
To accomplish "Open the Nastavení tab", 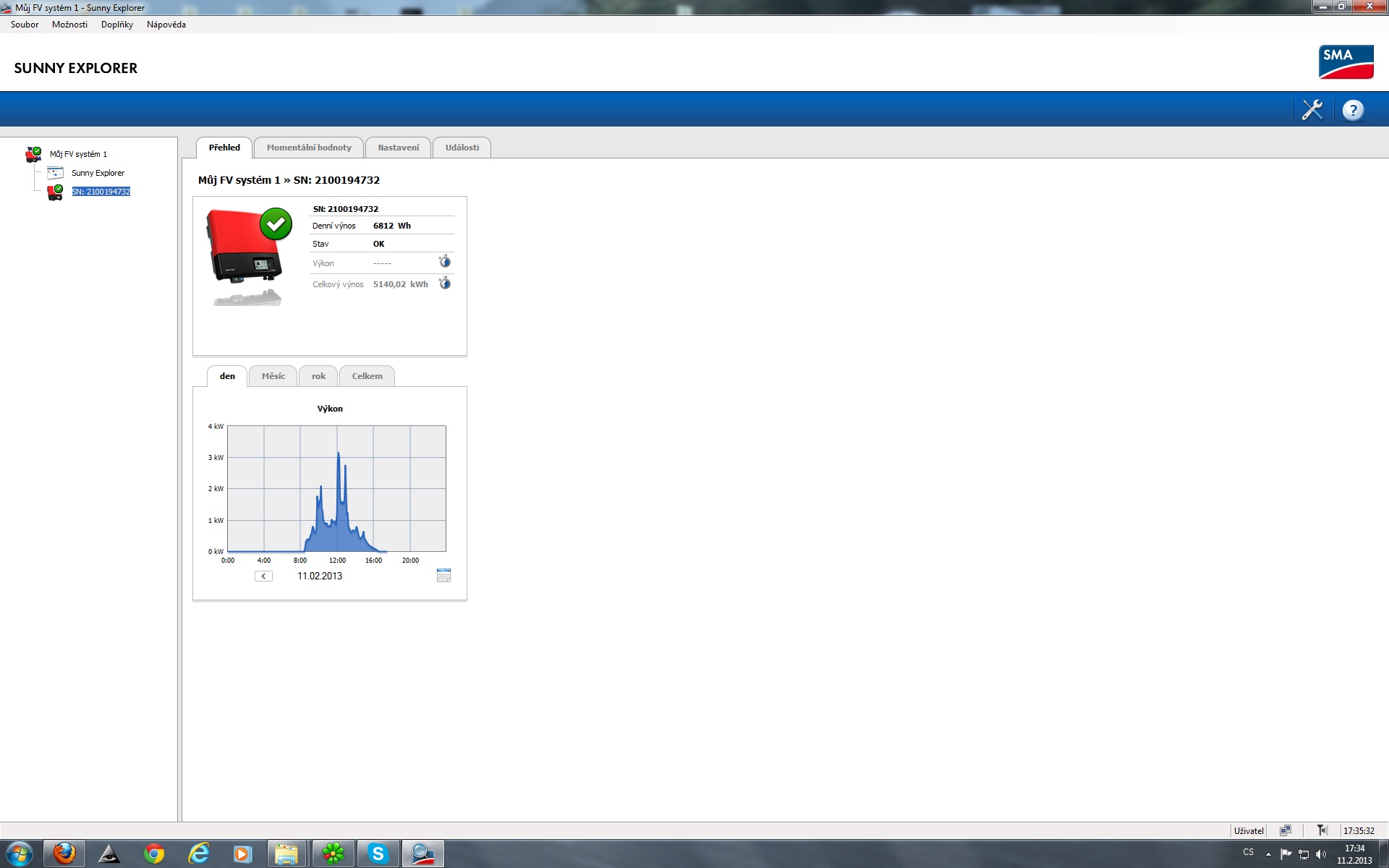I will tap(398, 148).
